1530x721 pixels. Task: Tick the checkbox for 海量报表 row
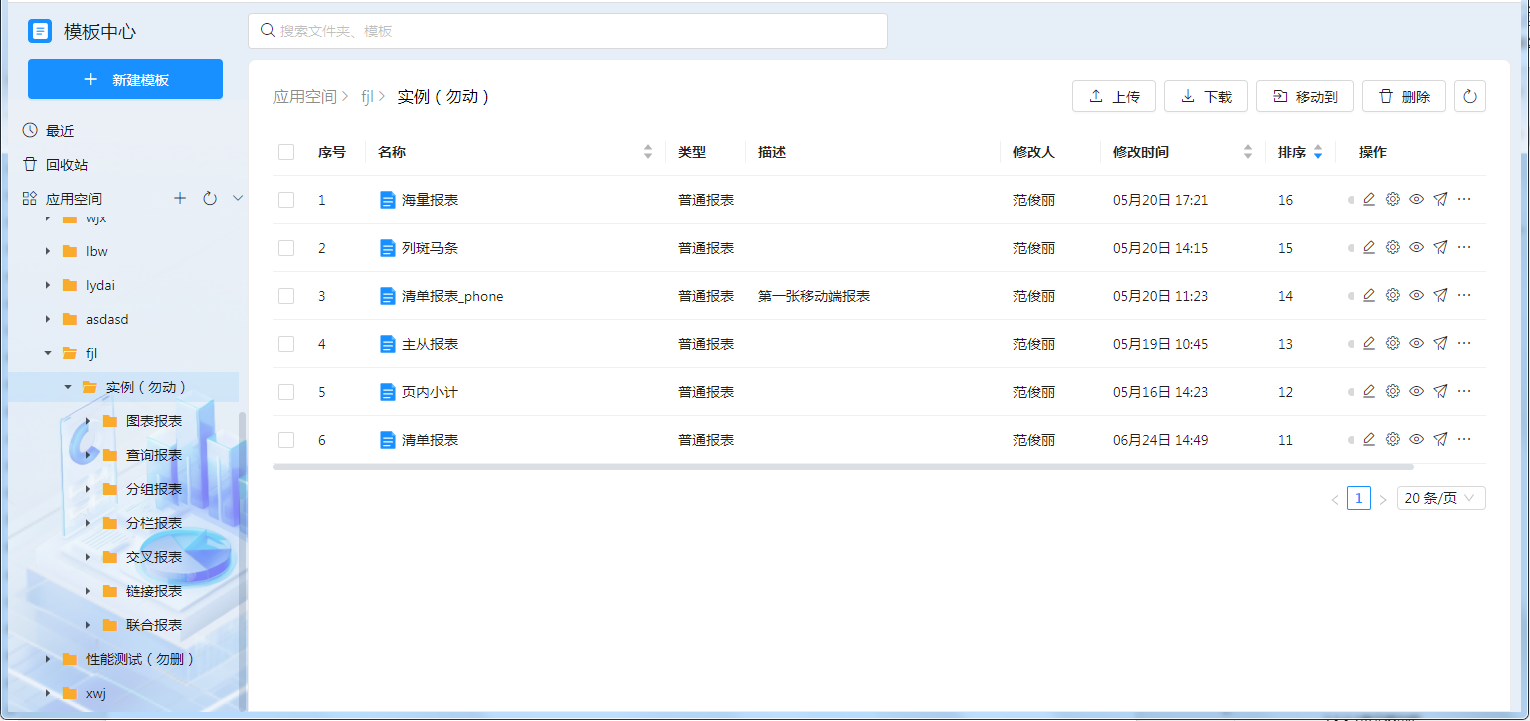pyautogui.click(x=286, y=200)
